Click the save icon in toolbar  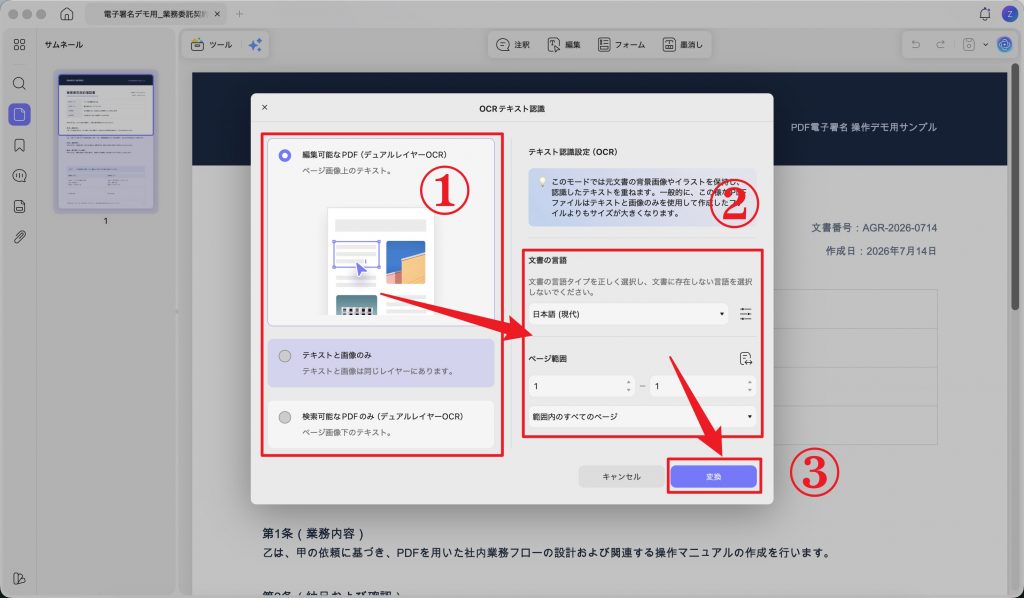coord(968,44)
